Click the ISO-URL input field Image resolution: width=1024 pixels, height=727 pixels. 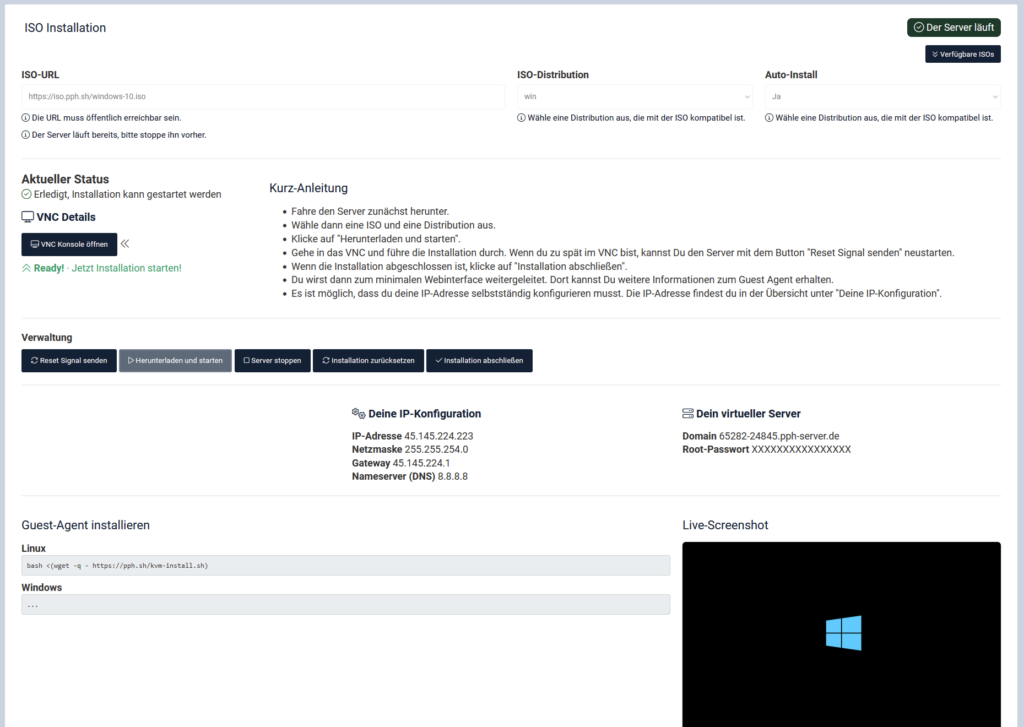coord(263,96)
